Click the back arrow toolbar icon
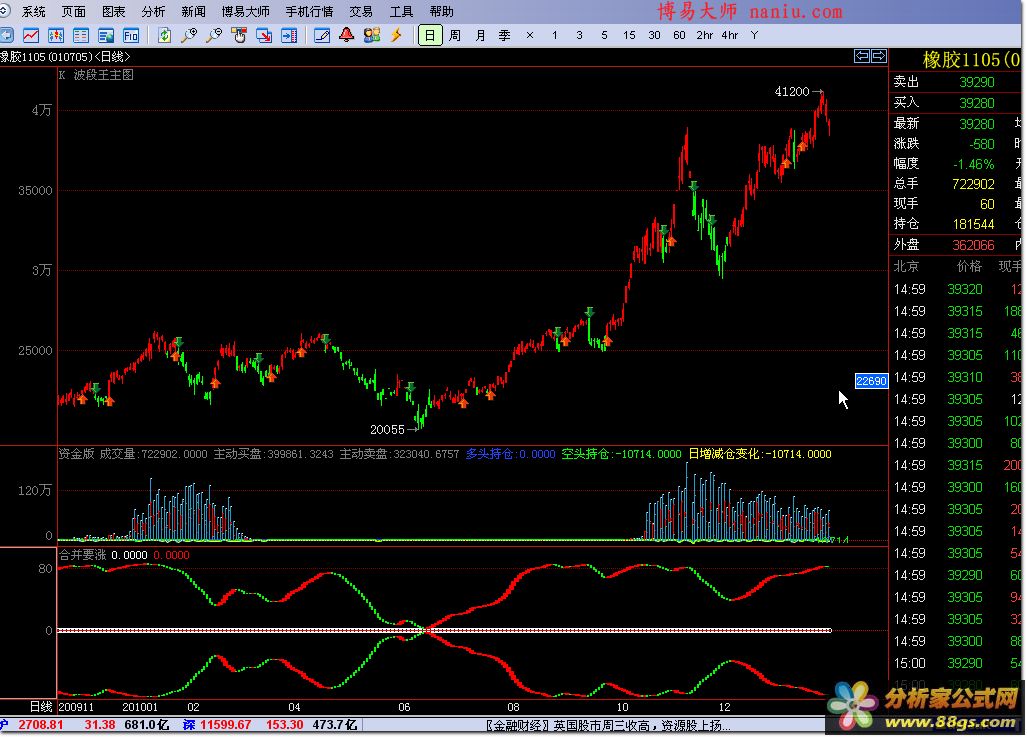This screenshot has height=737, width=1027. [6, 35]
